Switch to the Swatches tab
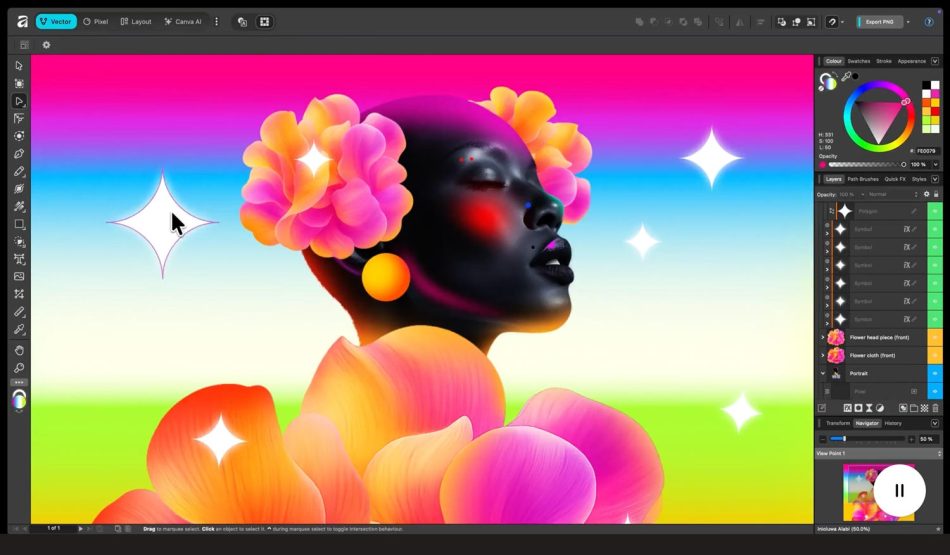950x555 pixels. (x=858, y=61)
